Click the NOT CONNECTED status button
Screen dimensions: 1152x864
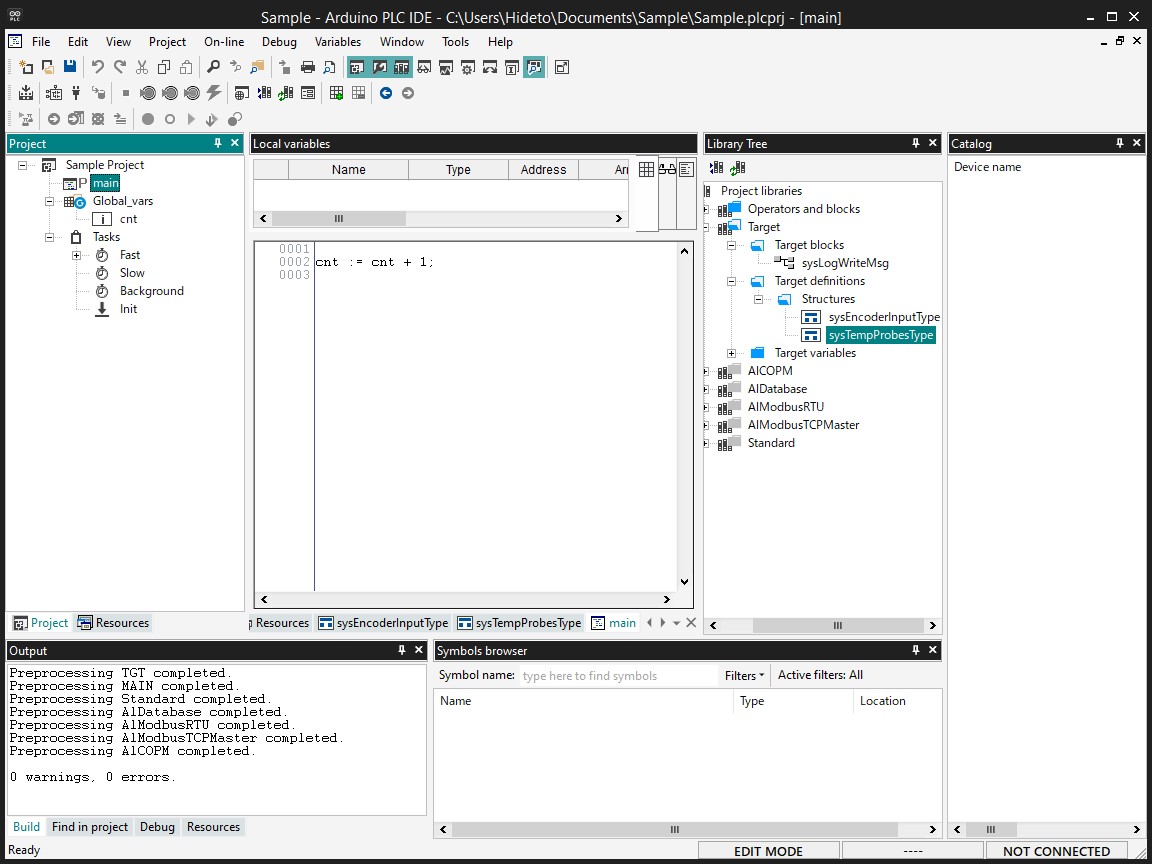(x=1056, y=850)
